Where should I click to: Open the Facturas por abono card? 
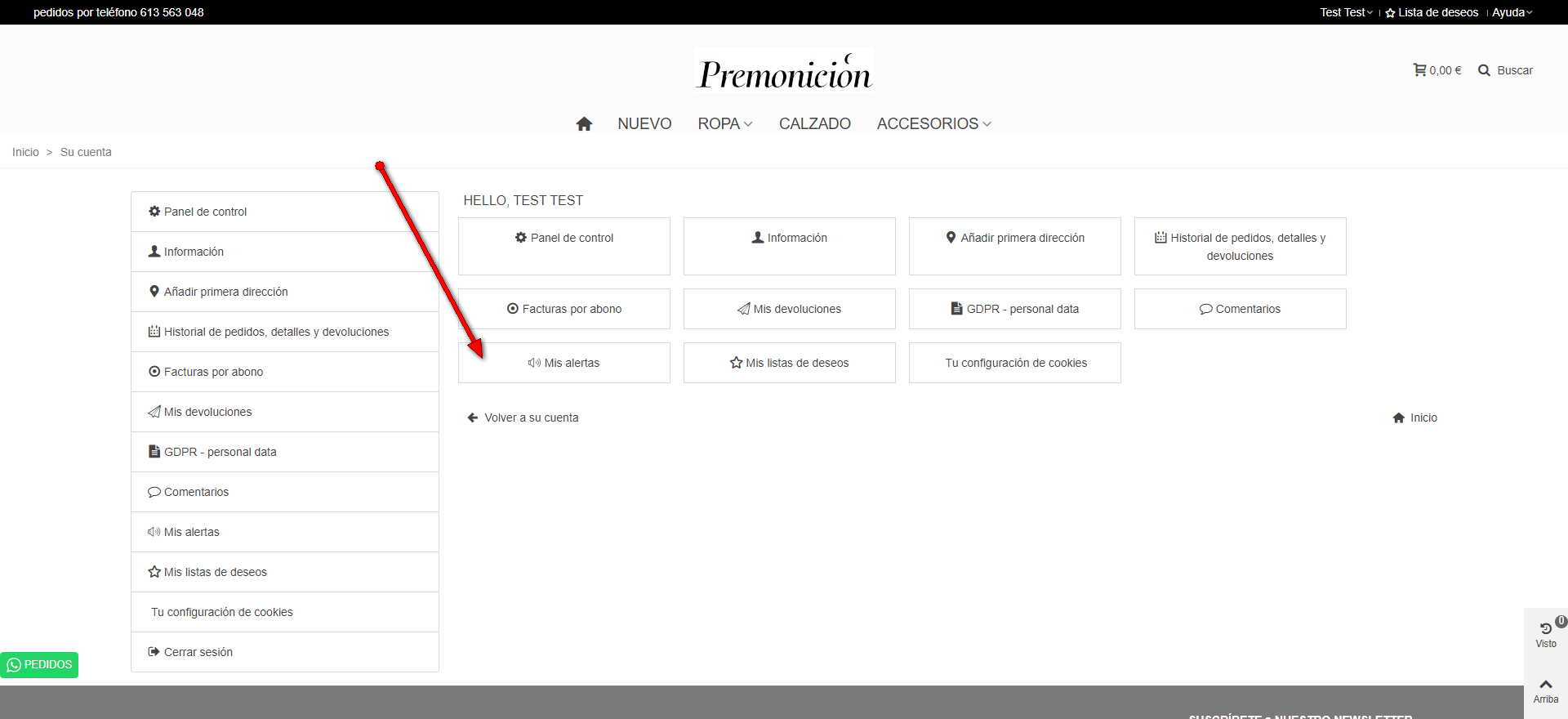pos(564,309)
